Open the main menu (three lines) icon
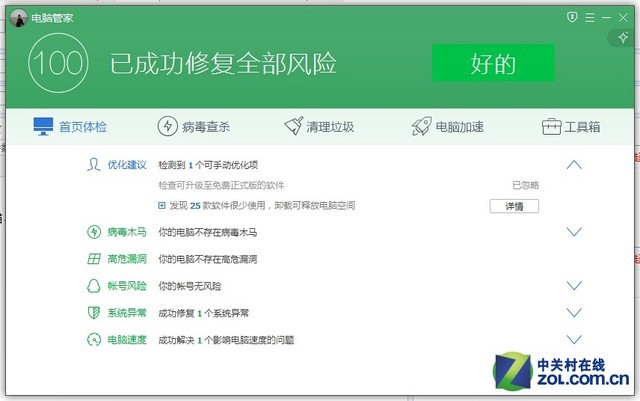The image size is (640, 401). [589, 17]
